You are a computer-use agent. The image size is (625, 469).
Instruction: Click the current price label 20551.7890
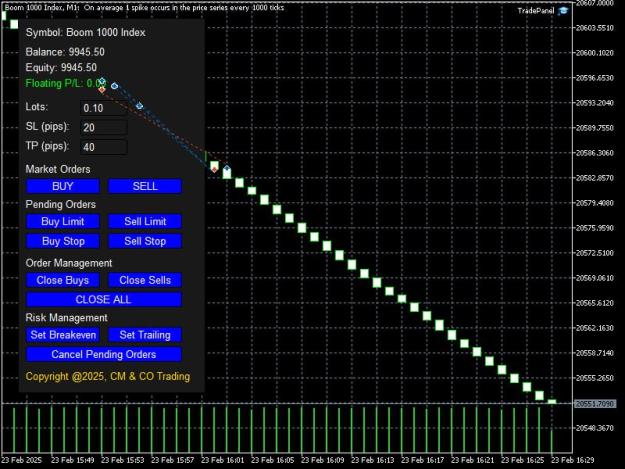tap(595, 404)
